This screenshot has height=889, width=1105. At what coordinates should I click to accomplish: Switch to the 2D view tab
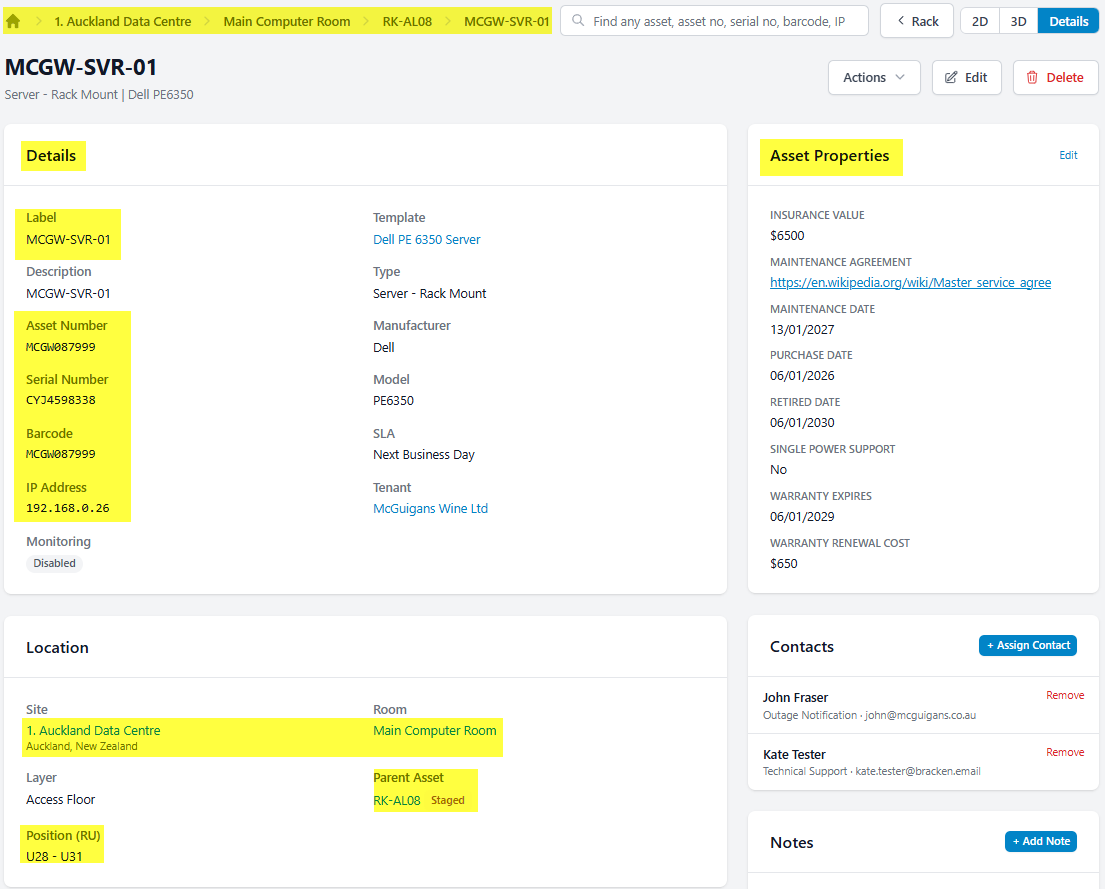pos(980,21)
